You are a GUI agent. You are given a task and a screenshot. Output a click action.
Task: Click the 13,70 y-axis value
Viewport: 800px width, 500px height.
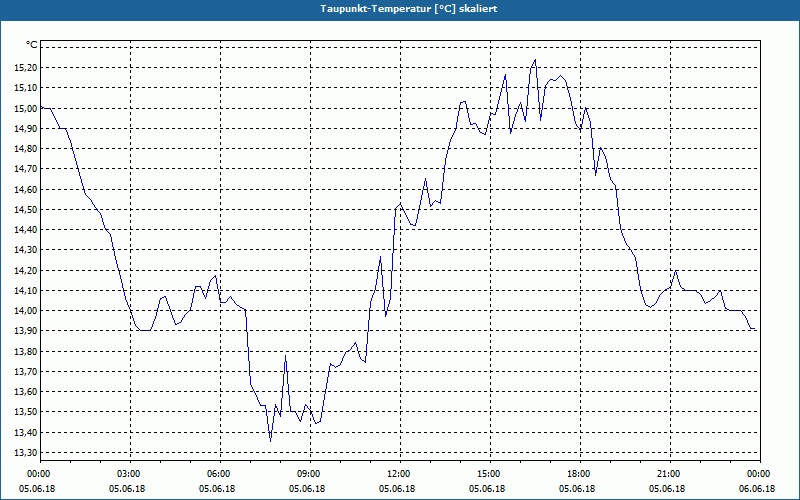[x=26, y=371]
